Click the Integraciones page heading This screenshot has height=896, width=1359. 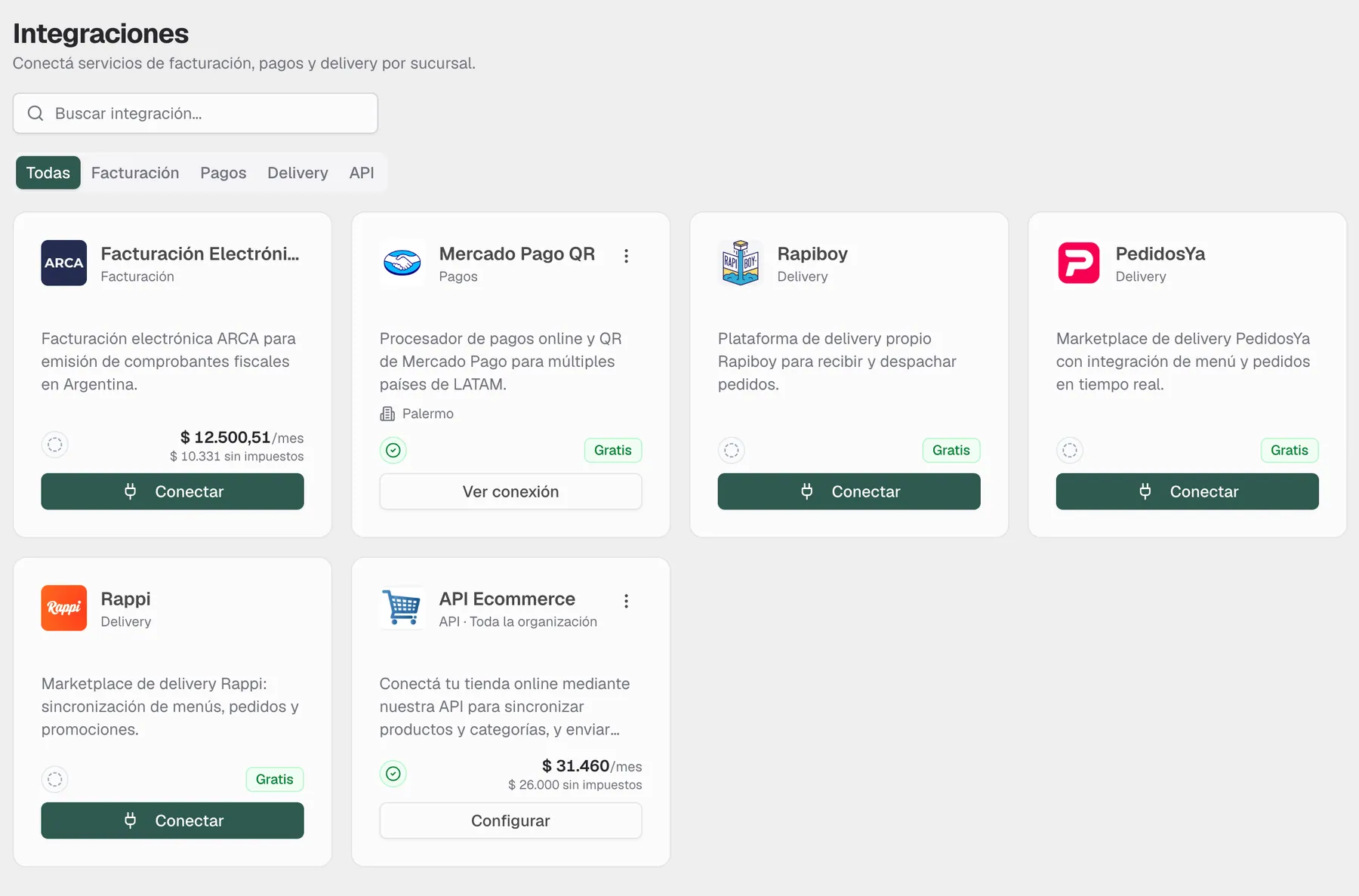(x=100, y=33)
